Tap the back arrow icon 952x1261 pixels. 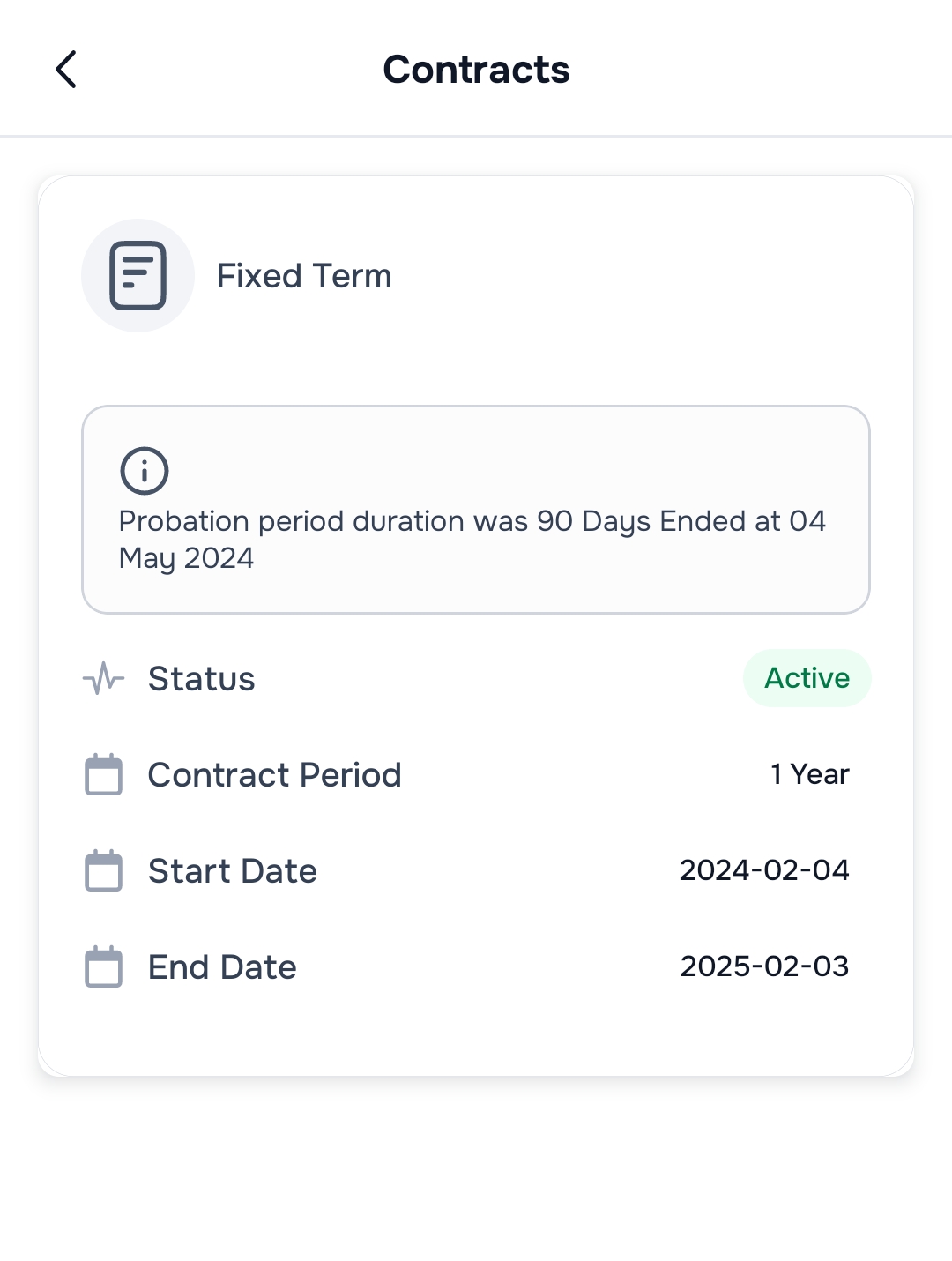point(66,70)
